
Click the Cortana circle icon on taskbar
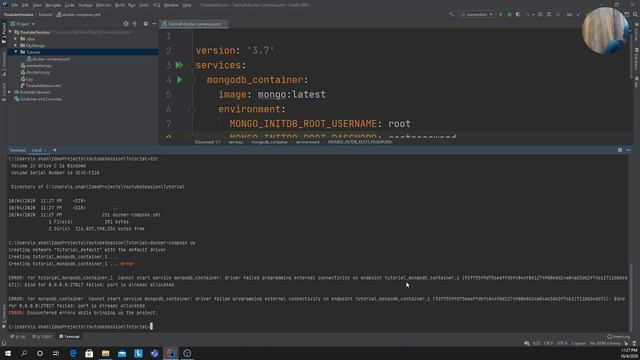click(x=40, y=353)
